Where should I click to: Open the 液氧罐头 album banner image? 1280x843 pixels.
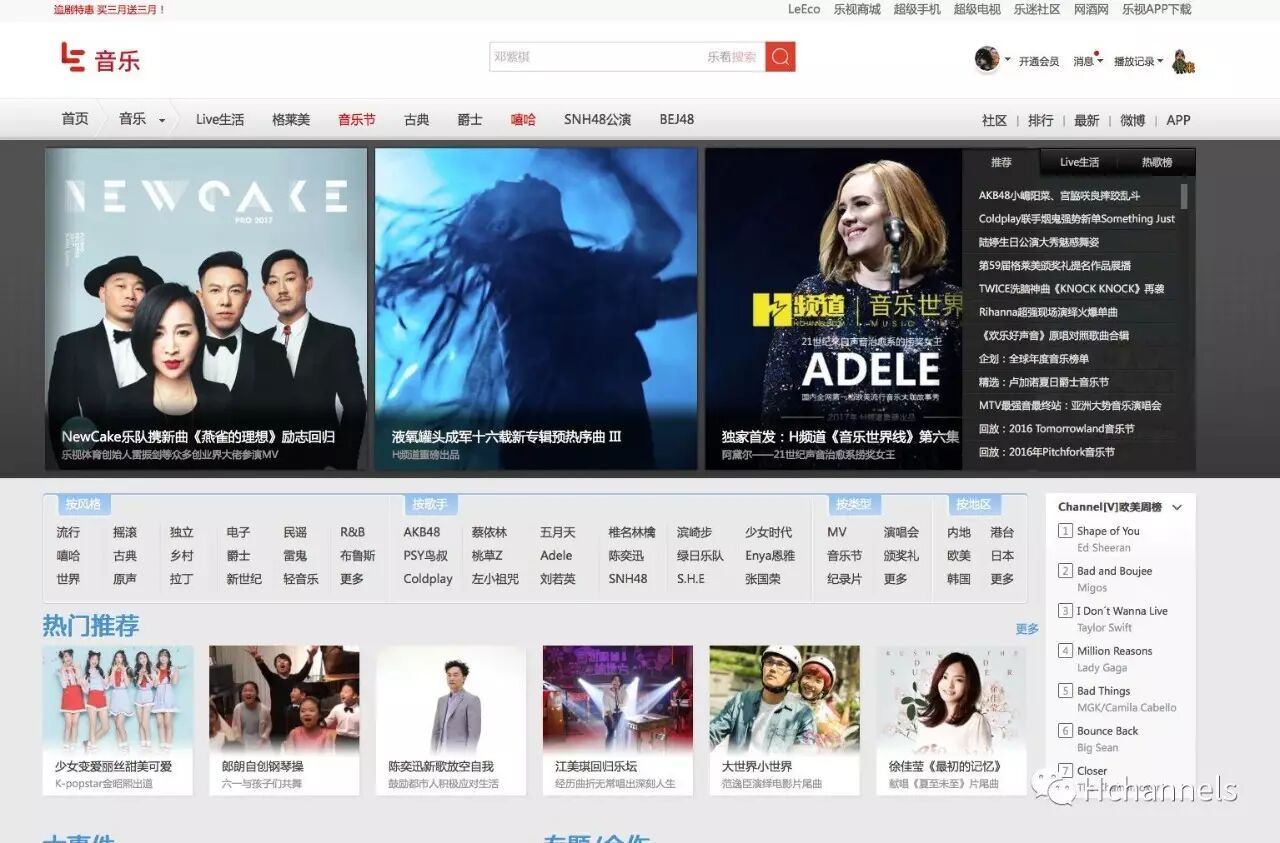pyautogui.click(x=536, y=309)
